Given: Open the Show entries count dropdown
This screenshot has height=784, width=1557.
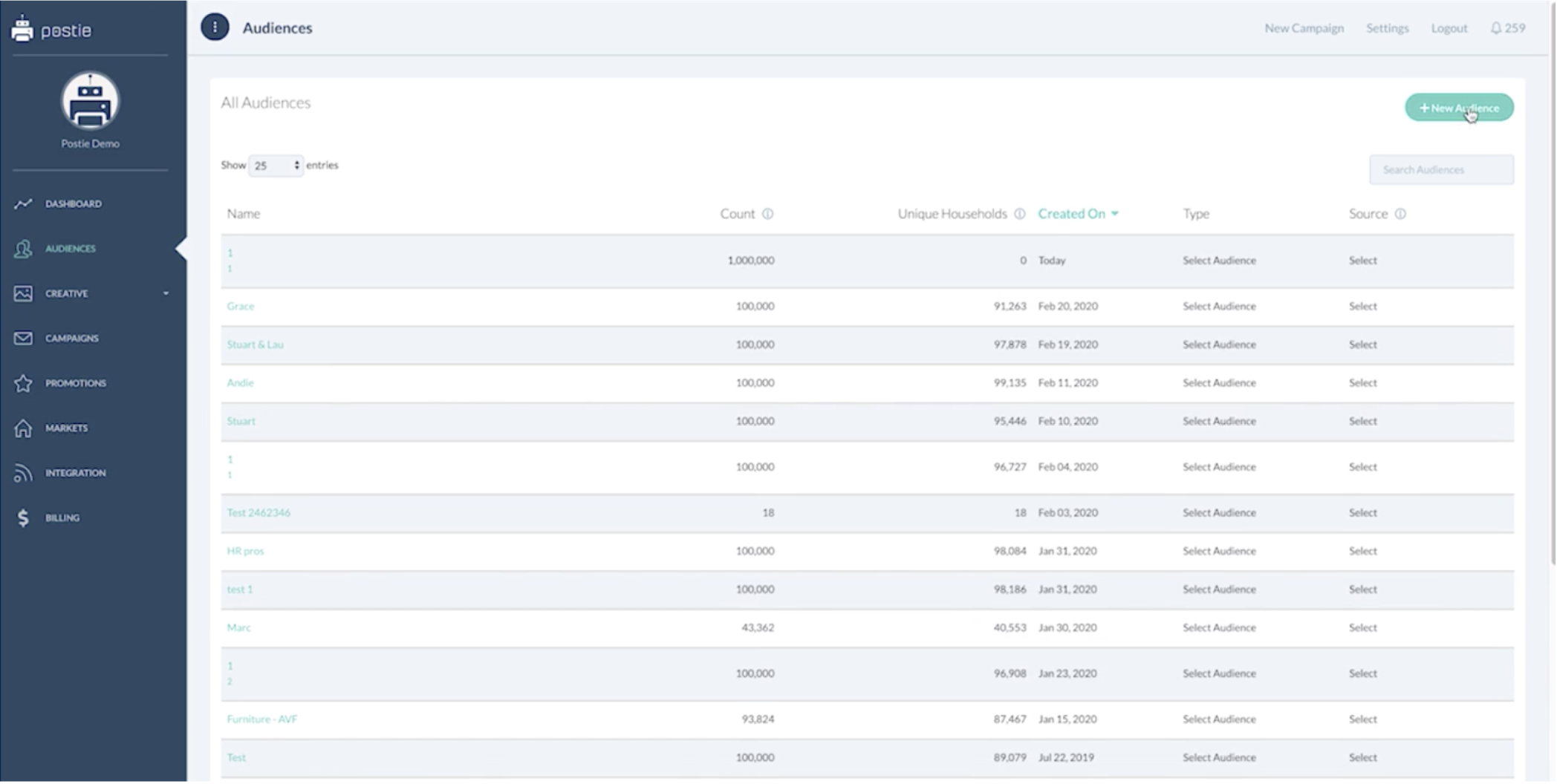Looking at the screenshot, I should [x=276, y=166].
